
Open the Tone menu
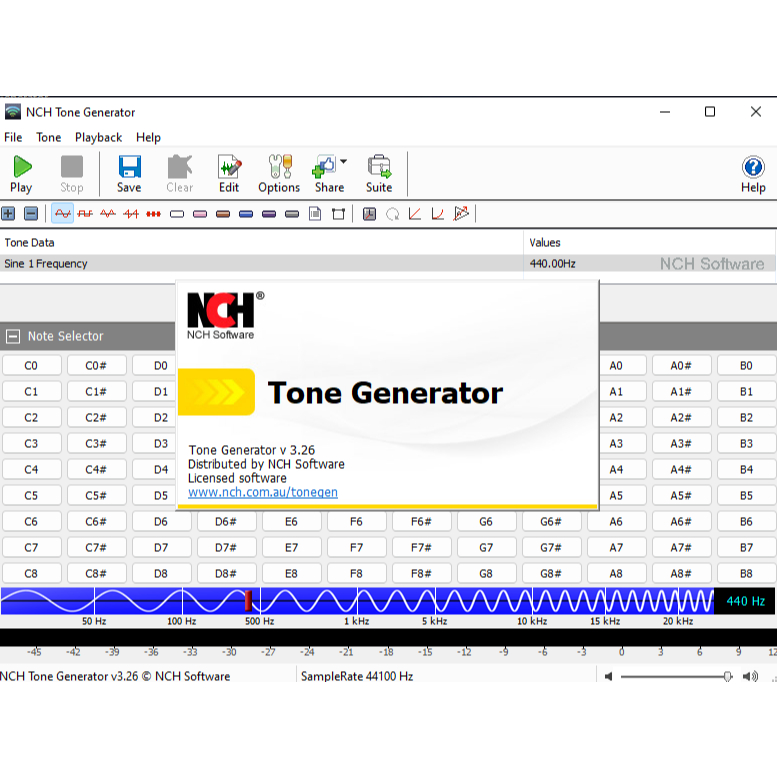coord(49,137)
